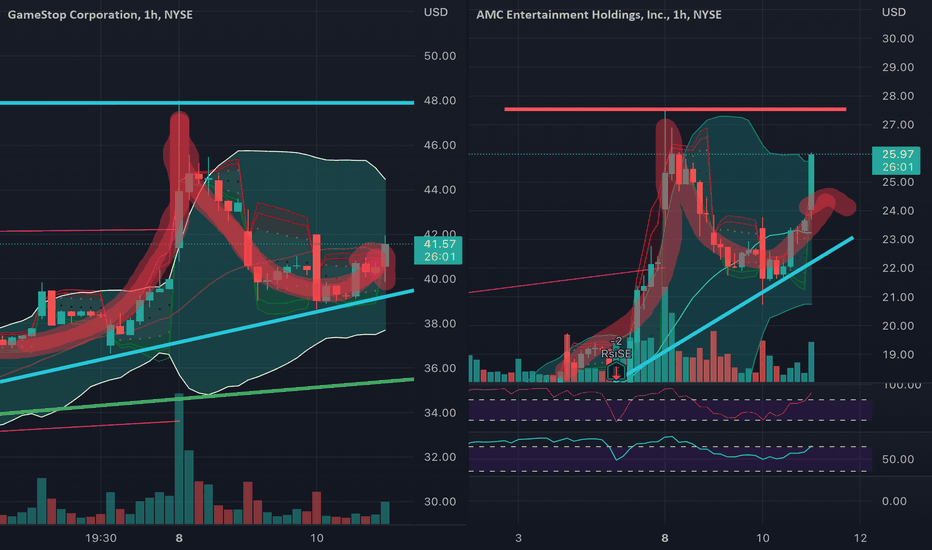932x550 pixels.
Task: Click the 23.00 price level on AMC axis
Action: pyautogui.click(x=898, y=240)
